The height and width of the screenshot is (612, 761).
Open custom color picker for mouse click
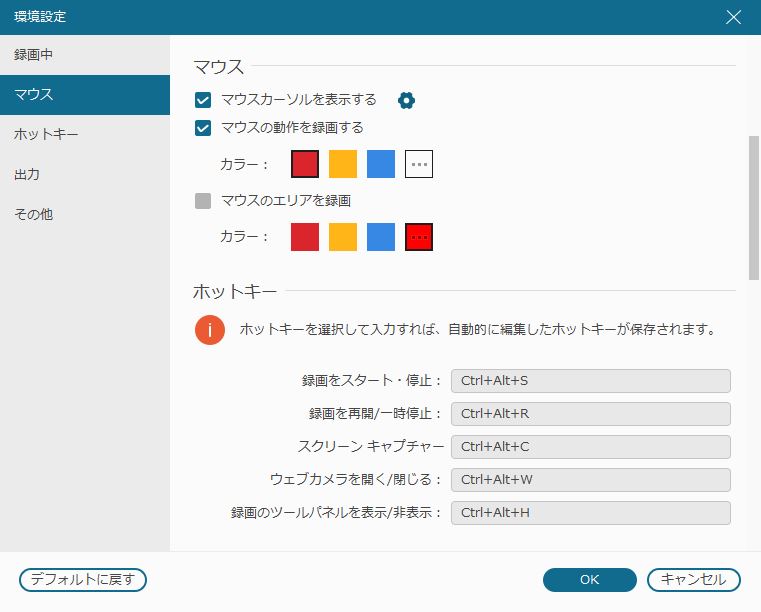pyautogui.click(x=419, y=164)
